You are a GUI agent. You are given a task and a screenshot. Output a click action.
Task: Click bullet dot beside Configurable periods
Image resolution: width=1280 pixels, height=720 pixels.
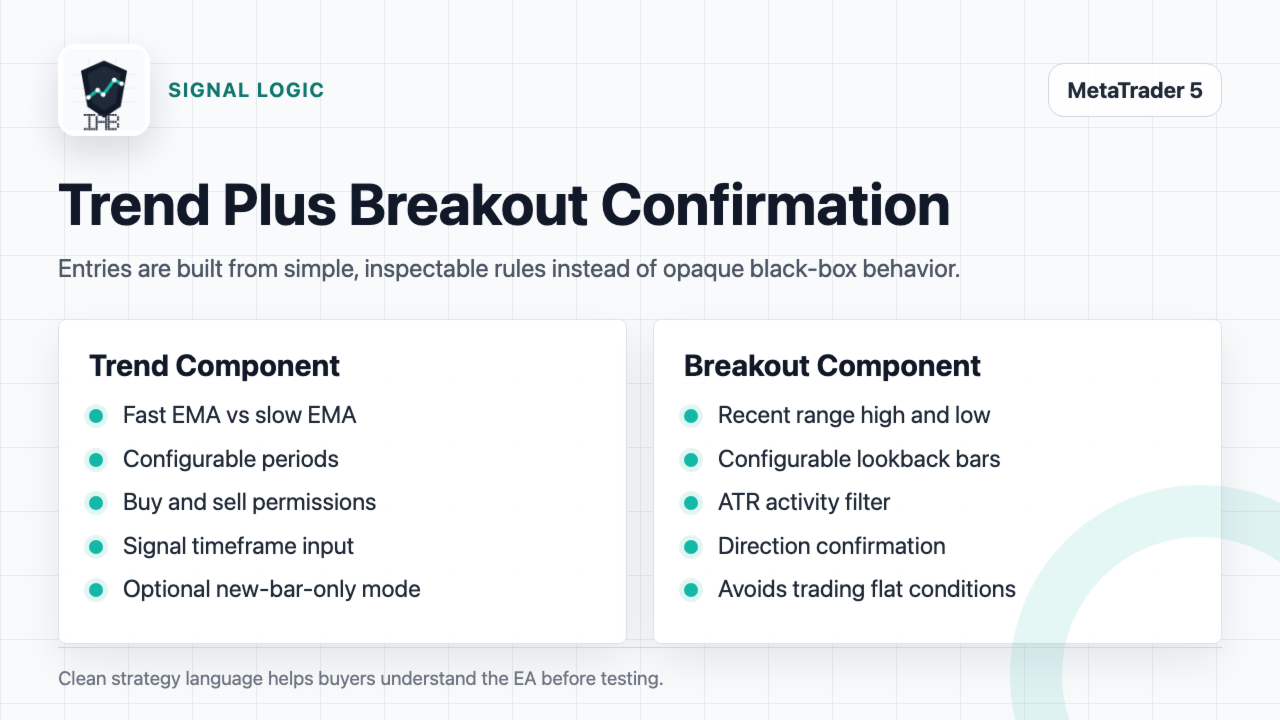coord(96,460)
